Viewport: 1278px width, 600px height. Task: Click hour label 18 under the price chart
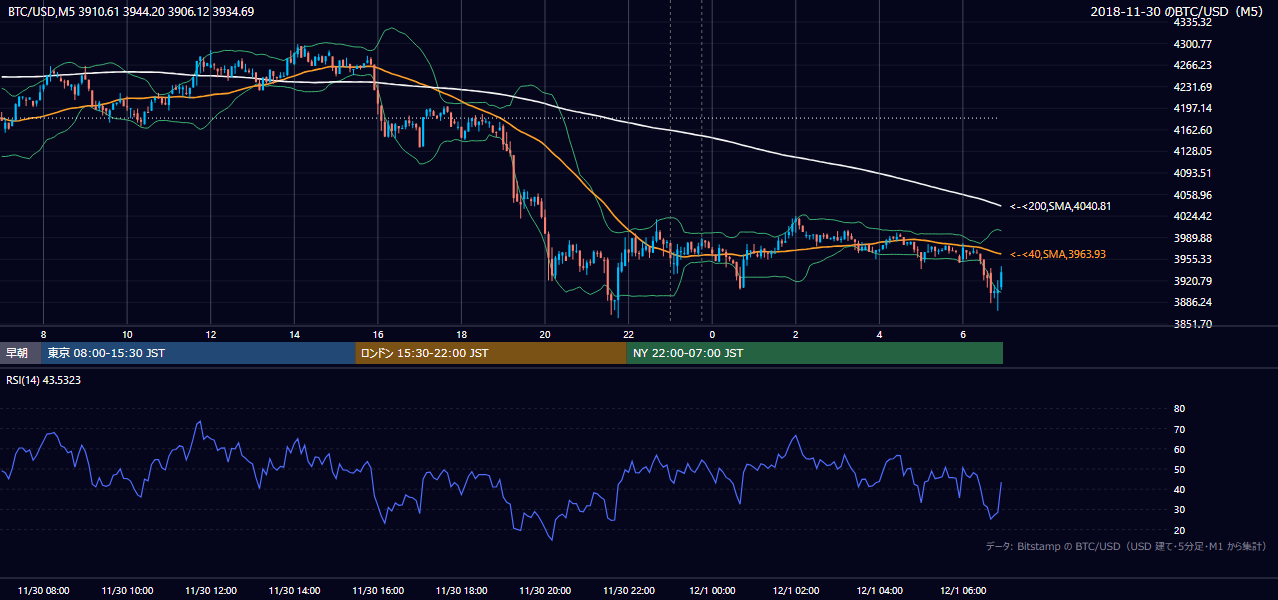pos(462,334)
